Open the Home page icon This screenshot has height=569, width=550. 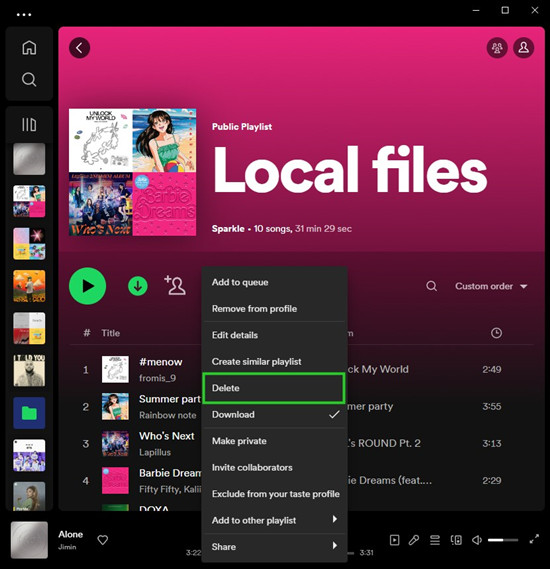coord(29,48)
